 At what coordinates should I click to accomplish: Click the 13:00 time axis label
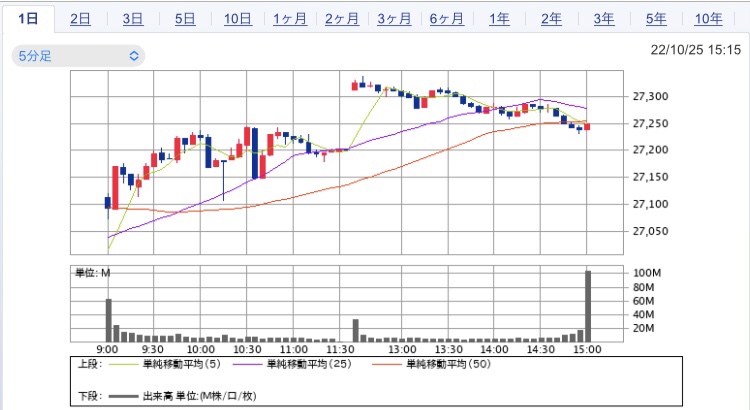pos(402,350)
